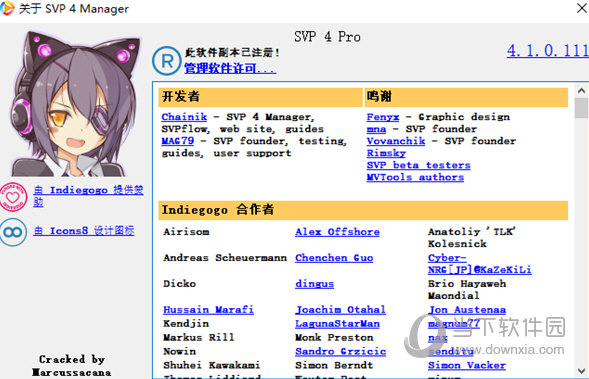589x379 pixels.
Task: Click the 开发者 section header
Action: coord(260,97)
